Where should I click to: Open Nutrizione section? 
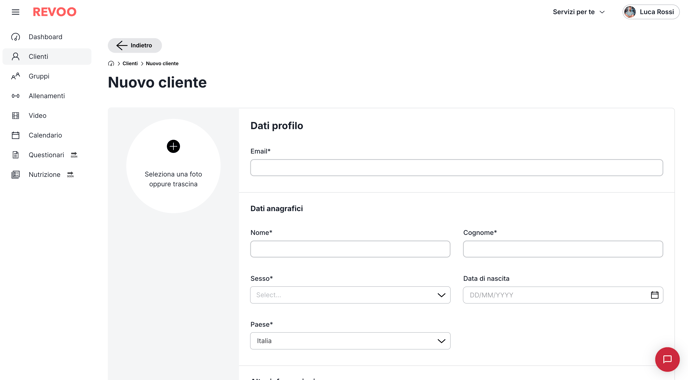(x=47, y=175)
